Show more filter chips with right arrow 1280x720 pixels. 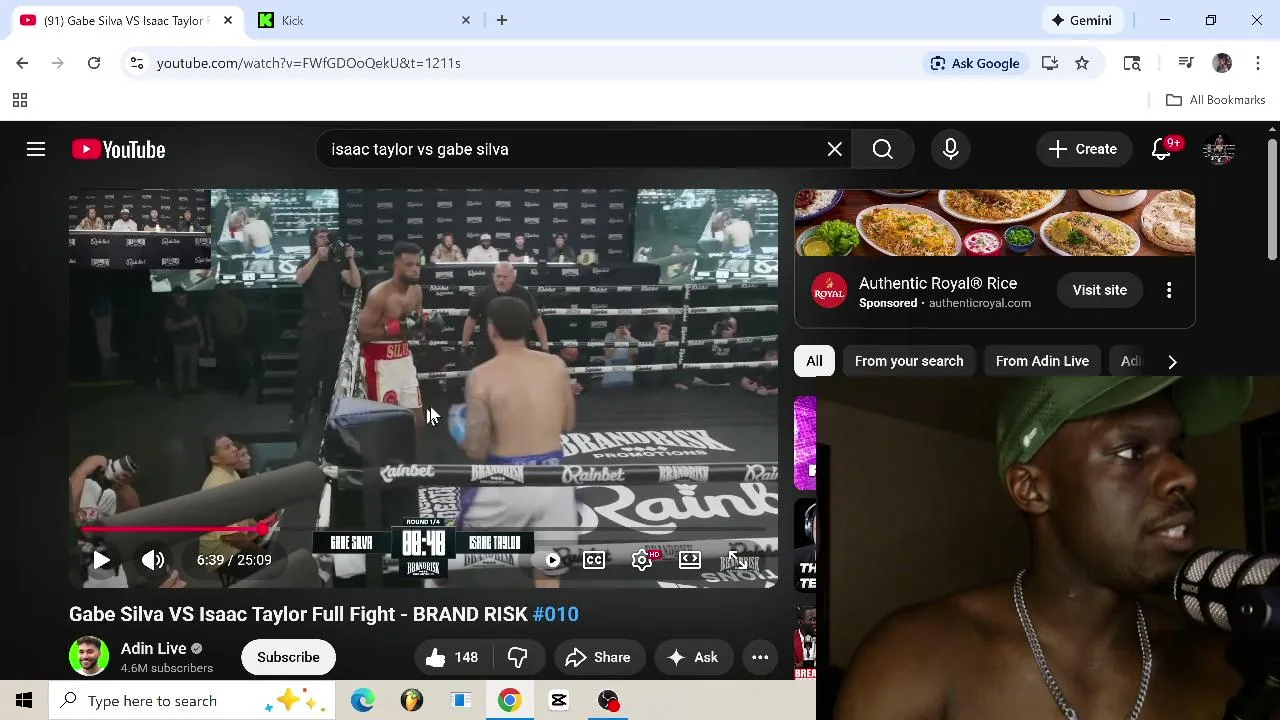pyautogui.click(x=1172, y=361)
